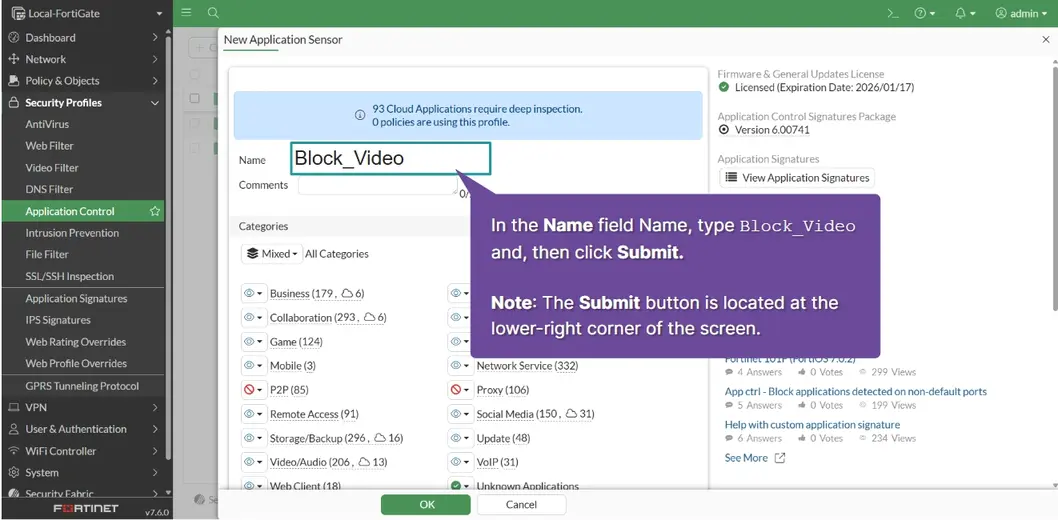Expand the Dashboard menu
The height and width of the screenshot is (520, 1058).
click(84, 38)
